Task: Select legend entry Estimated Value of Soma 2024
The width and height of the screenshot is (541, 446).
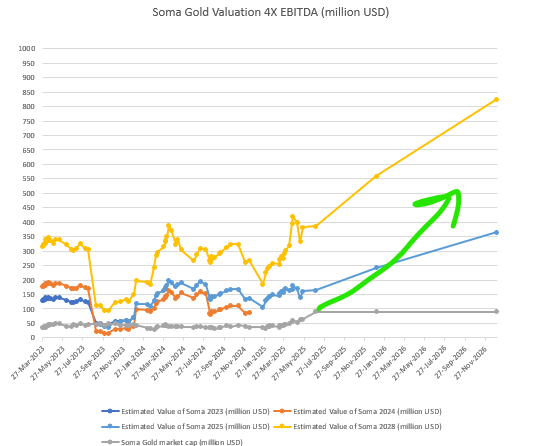Action: tap(357, 411)
